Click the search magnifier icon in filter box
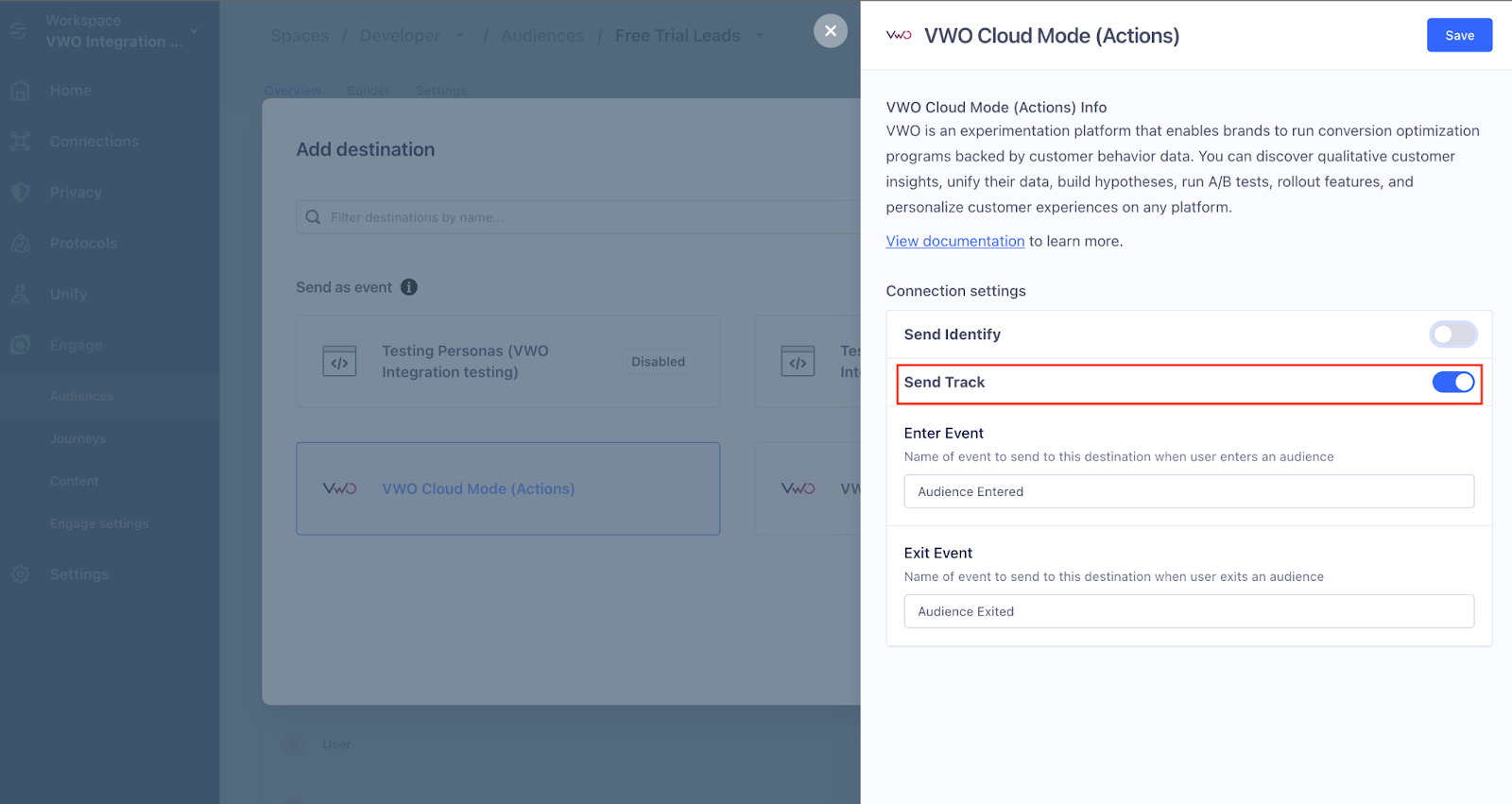The image size is (1512, 804). pos(313,217)
